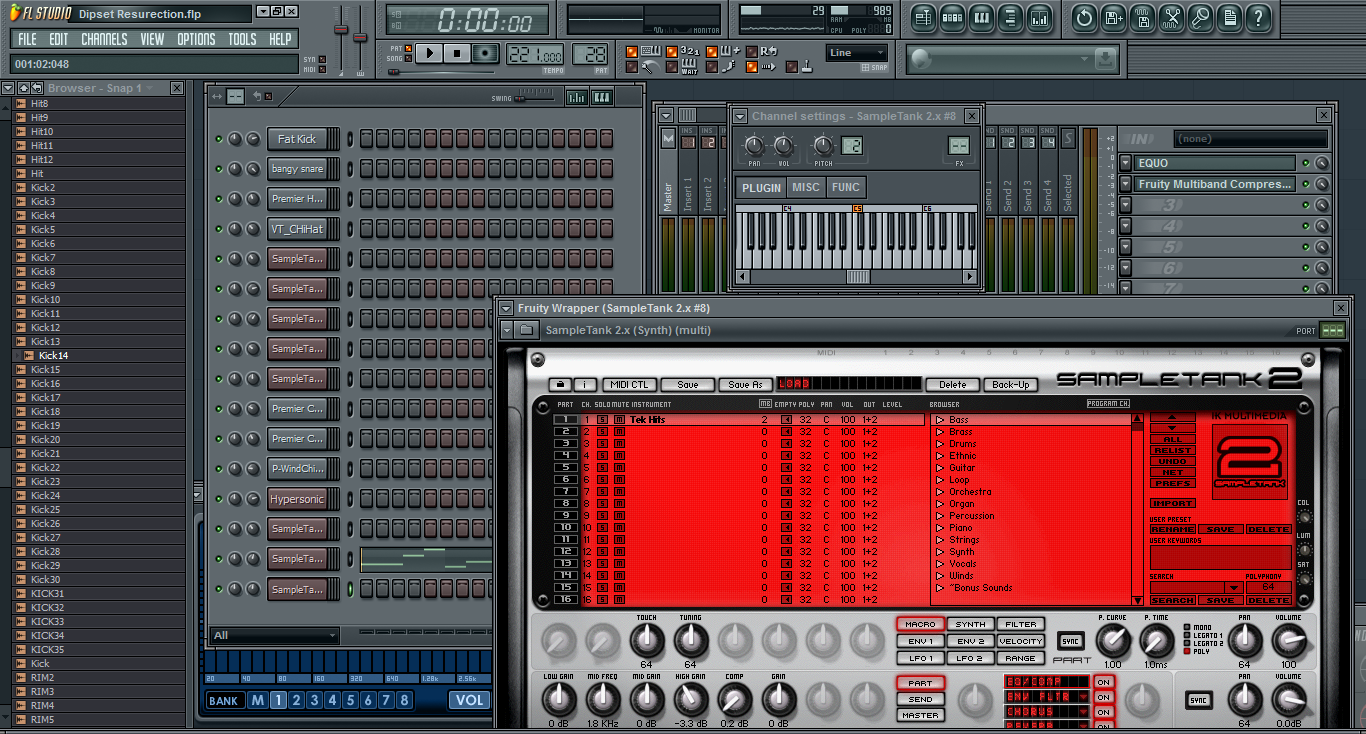The image size is (1366, 734).
Task: Click the one-click audio recording microphone icon
Action: point(1200,17)
